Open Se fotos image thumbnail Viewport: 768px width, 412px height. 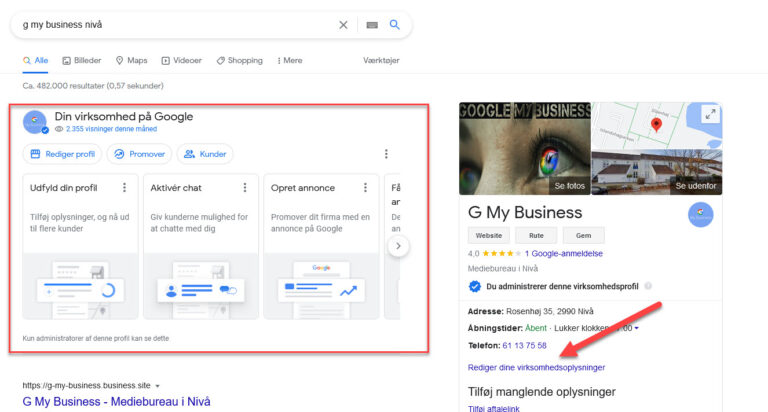tap(525, 148)
